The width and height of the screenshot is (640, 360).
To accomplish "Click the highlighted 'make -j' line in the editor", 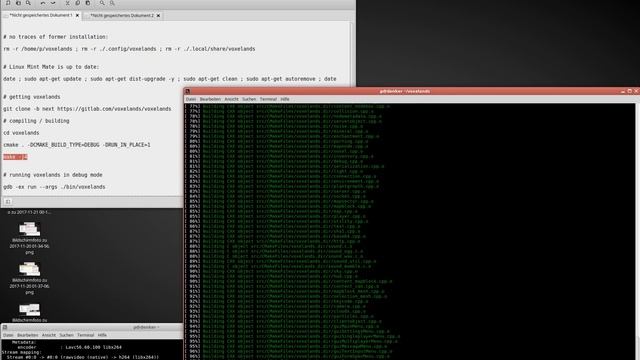I will point(15,157).
